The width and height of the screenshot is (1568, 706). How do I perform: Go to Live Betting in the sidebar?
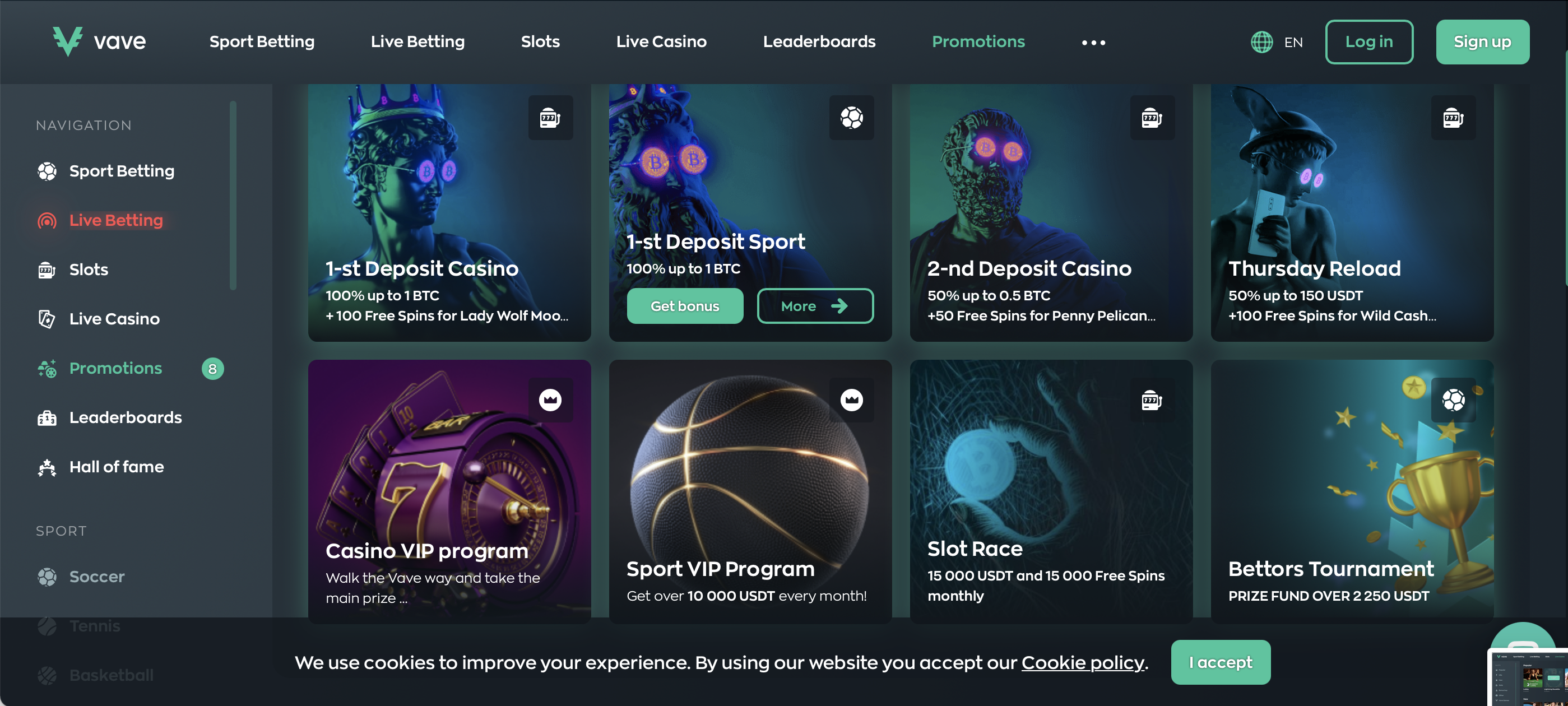(x=115, y=220)
